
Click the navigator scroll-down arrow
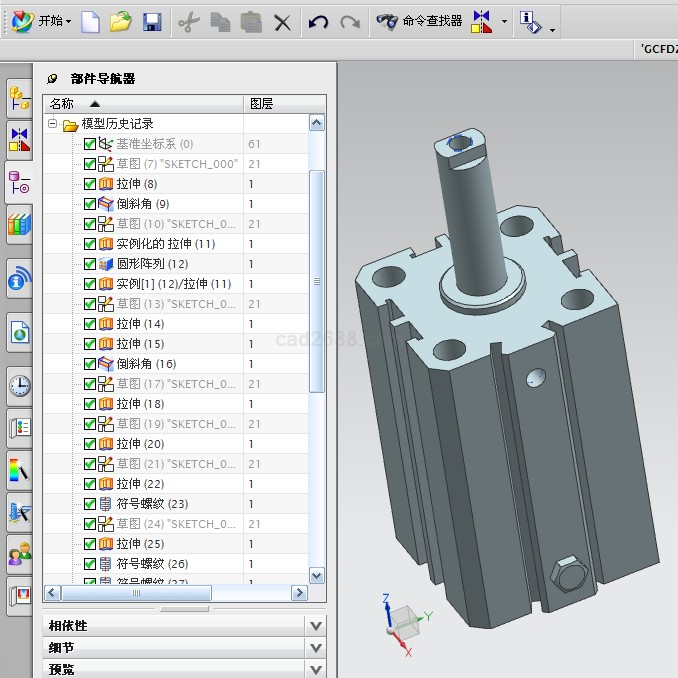[x=317, y=575]
